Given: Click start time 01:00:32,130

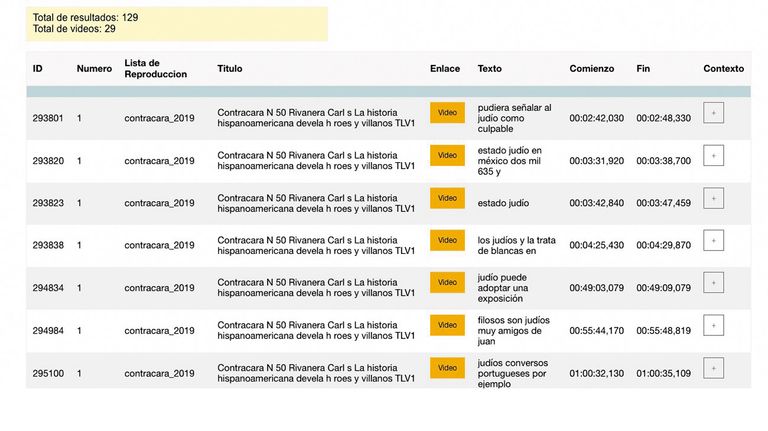Looking at the screenshot, I should tap(597, 373).
